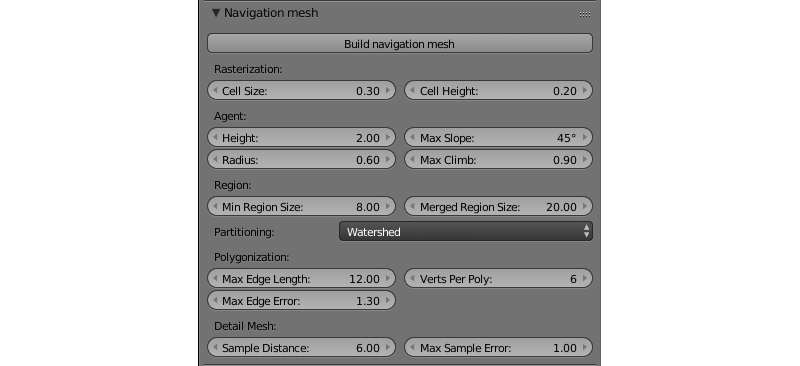The height and width of the screenshot is (366, 800).
Task: Decrease Max Edge Length with left arrow
Action: [x=215, y=279]
